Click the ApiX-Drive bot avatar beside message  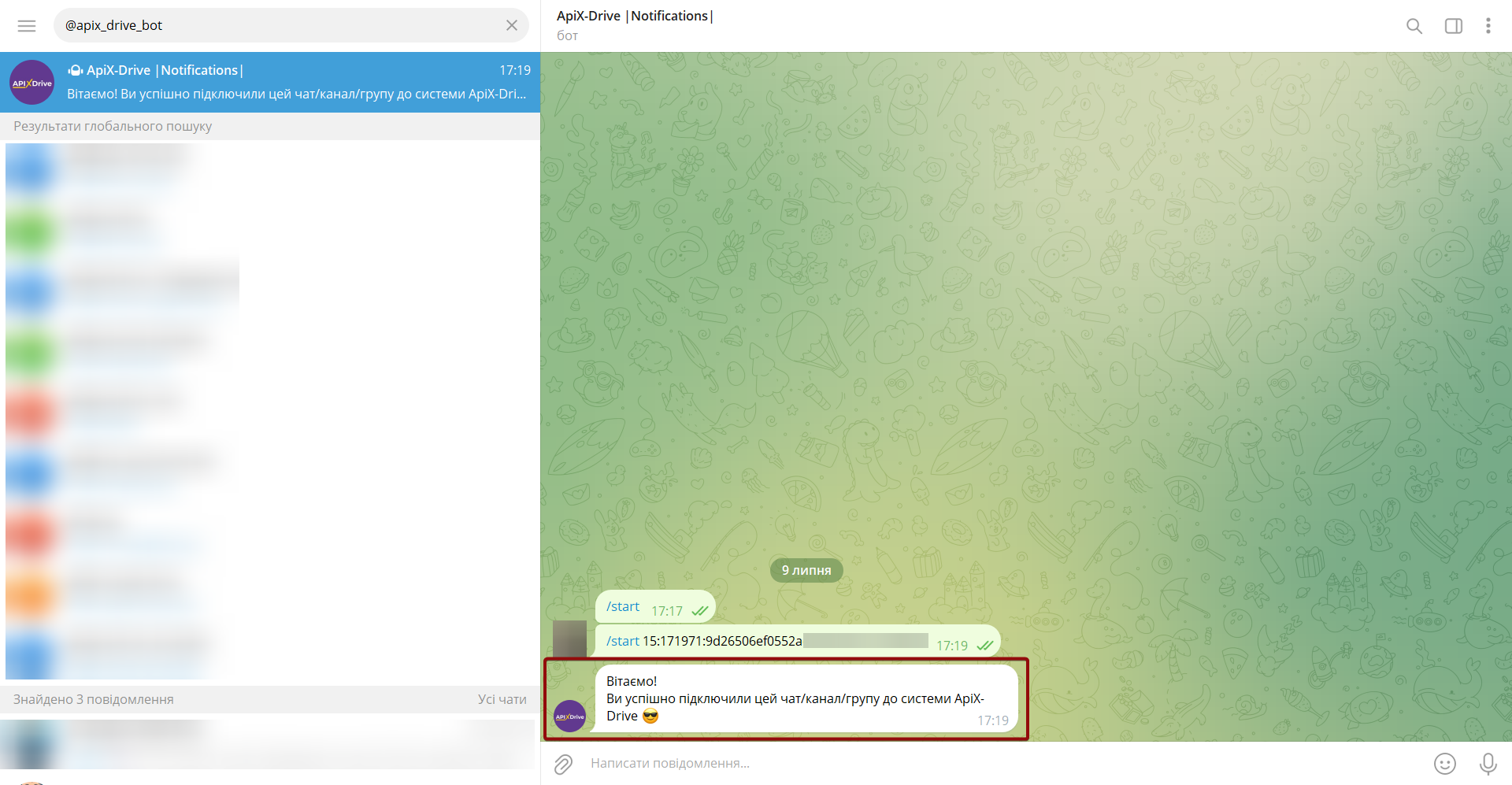(570, 716)
